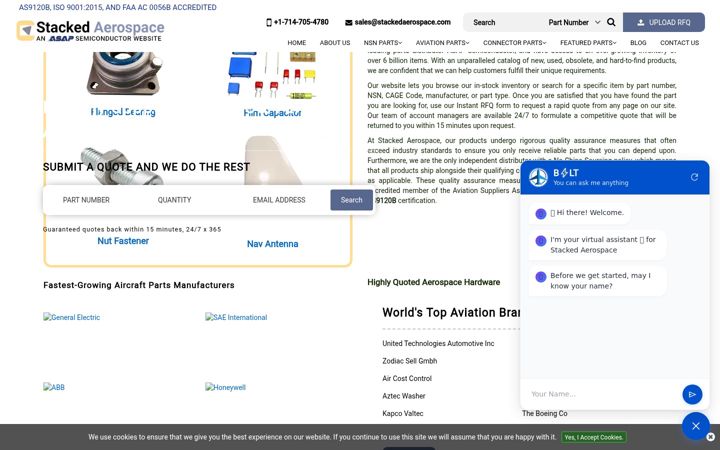Go to the HOME menu item

tap(297, 43)
